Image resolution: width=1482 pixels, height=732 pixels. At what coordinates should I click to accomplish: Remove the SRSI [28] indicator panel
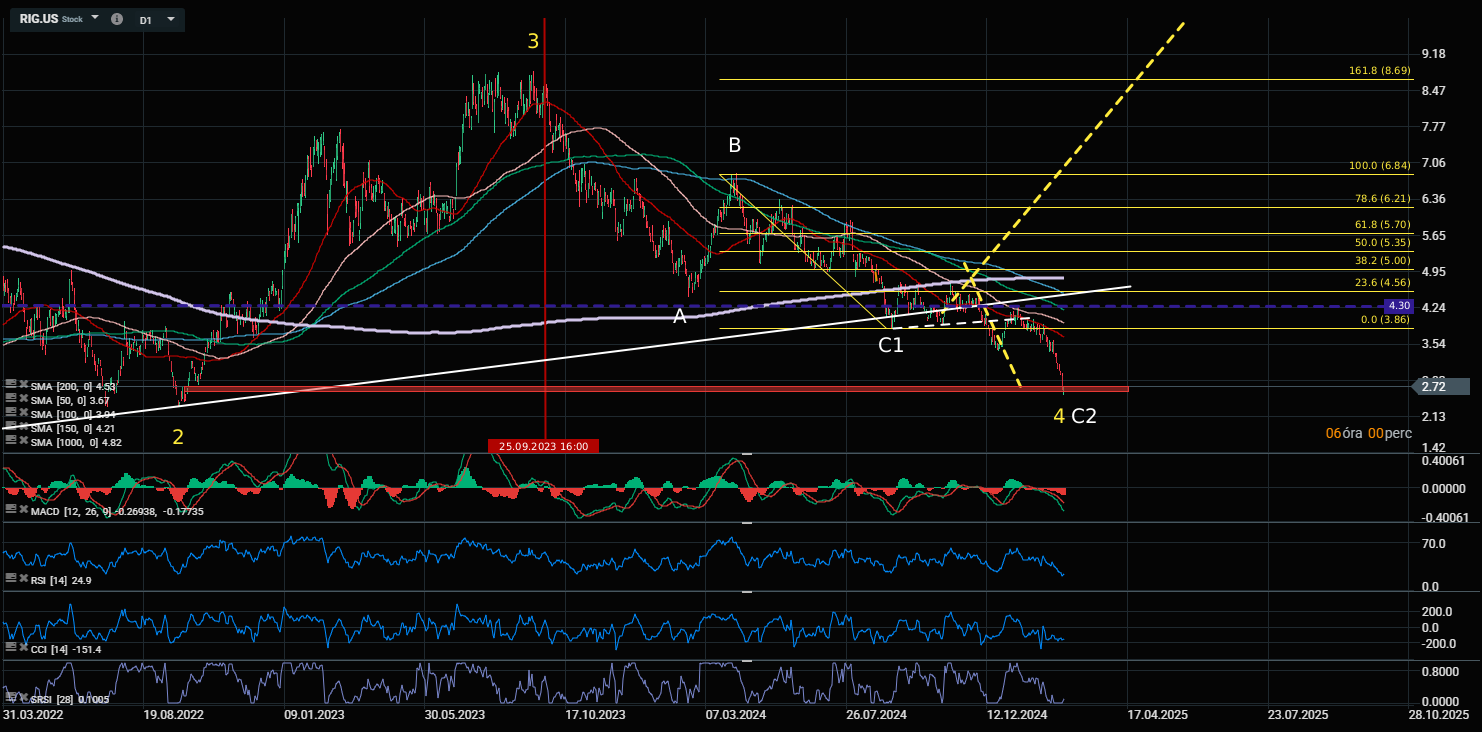click(x=23, y=697)
